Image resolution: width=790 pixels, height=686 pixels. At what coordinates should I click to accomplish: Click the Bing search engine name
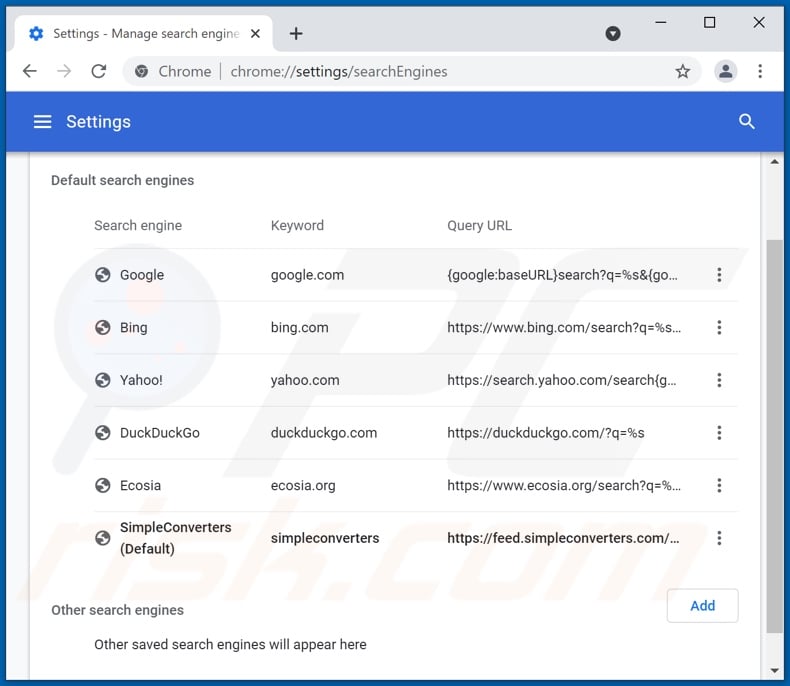click(x=134, y=327)
